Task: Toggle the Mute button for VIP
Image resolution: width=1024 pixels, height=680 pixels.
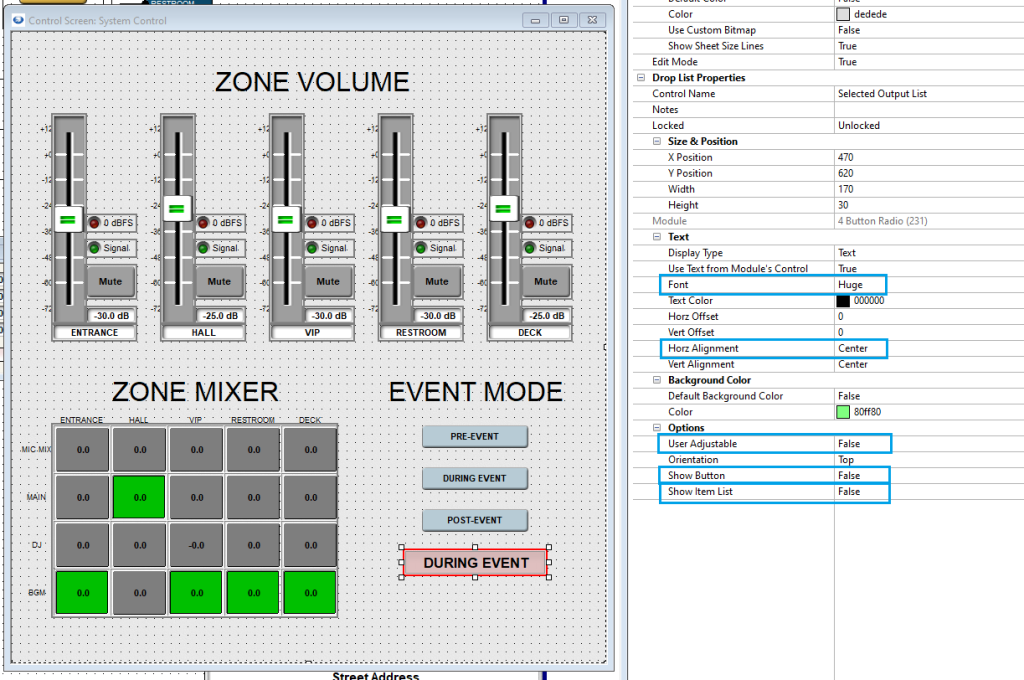Action: (328, 282)
